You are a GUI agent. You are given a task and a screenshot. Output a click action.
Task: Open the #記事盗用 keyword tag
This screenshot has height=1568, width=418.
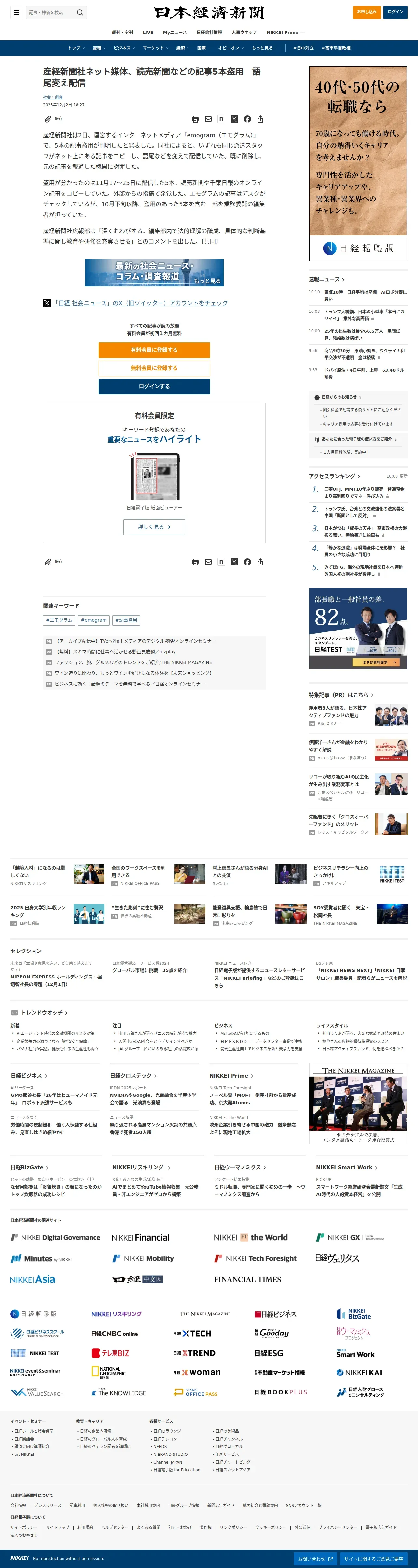(126, 620)
